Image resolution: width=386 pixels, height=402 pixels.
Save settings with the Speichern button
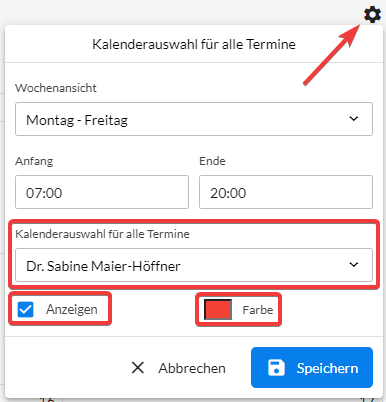pos(312,367)
